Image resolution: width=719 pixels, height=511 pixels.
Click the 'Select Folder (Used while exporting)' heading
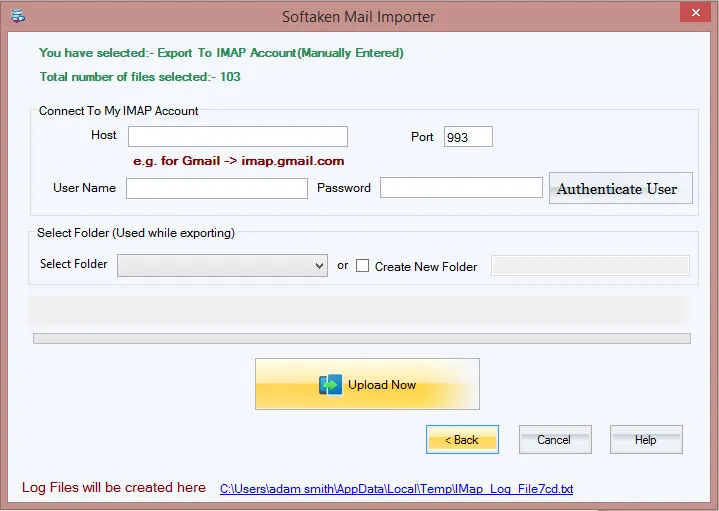pyautogui.click(x=136, y=233)
